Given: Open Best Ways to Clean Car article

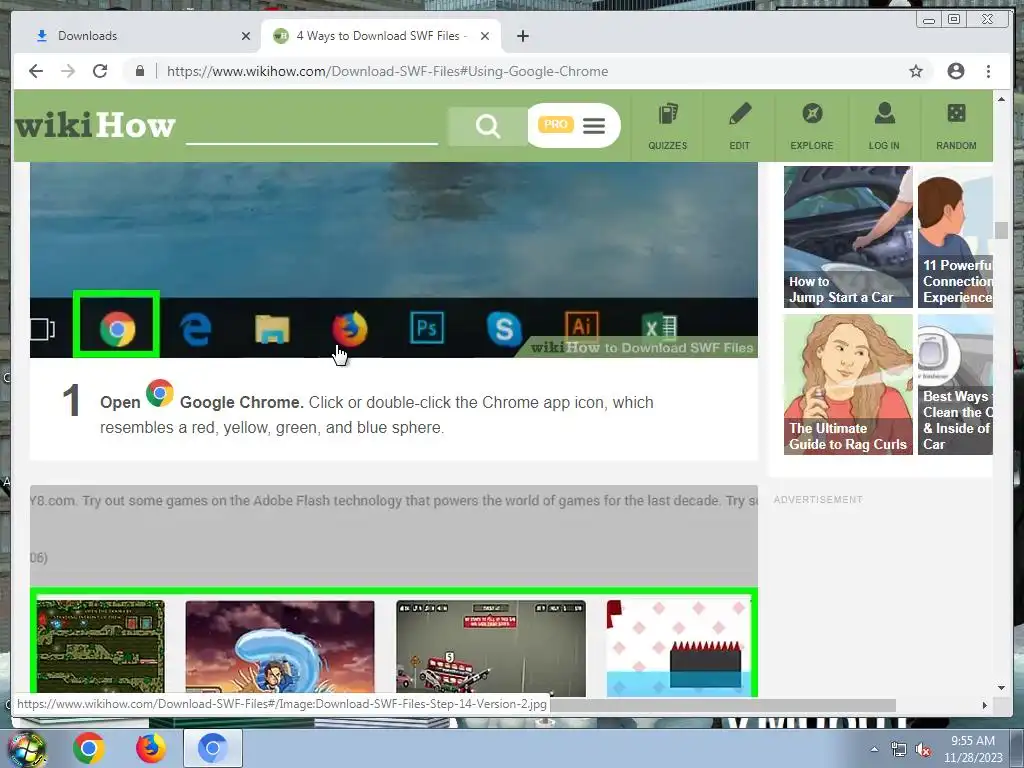Looking at the screenshot, I should (x=955, y=384).
